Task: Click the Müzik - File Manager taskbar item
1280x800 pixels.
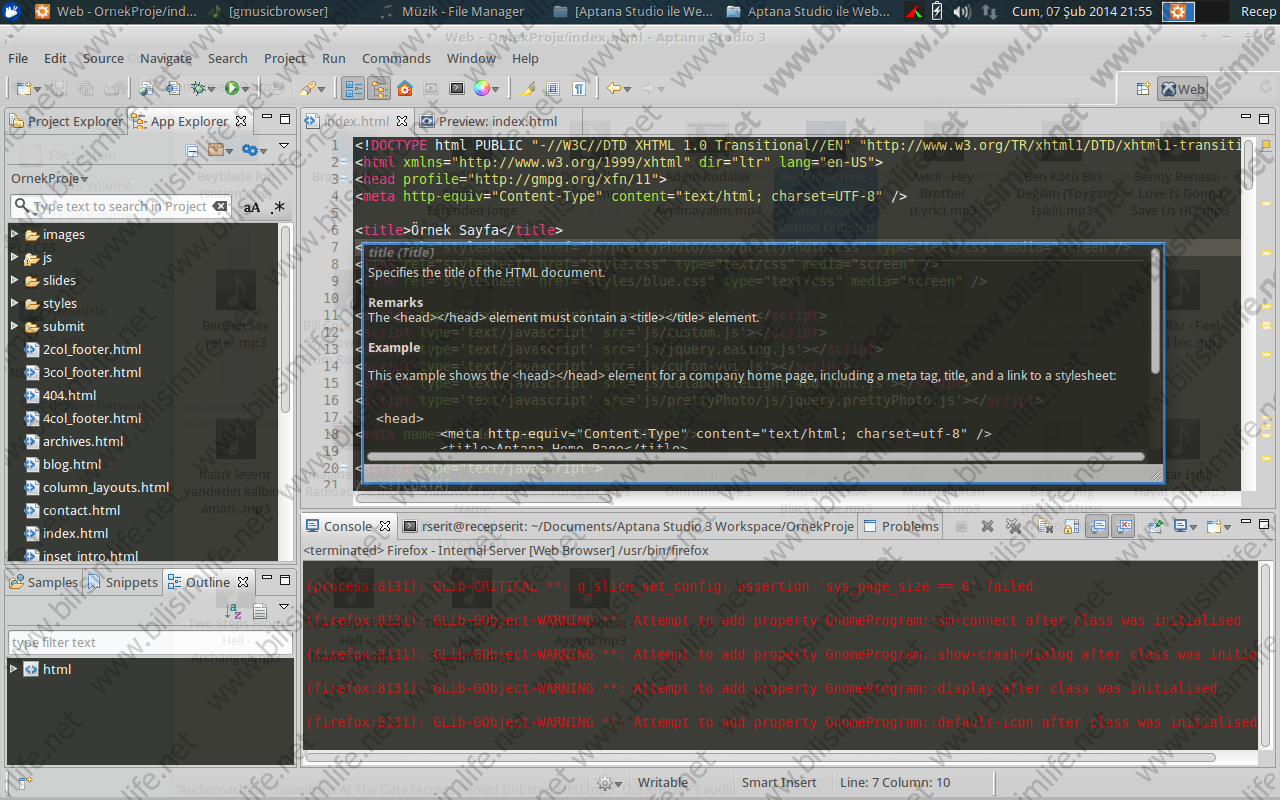Action: tap(455, 11)
